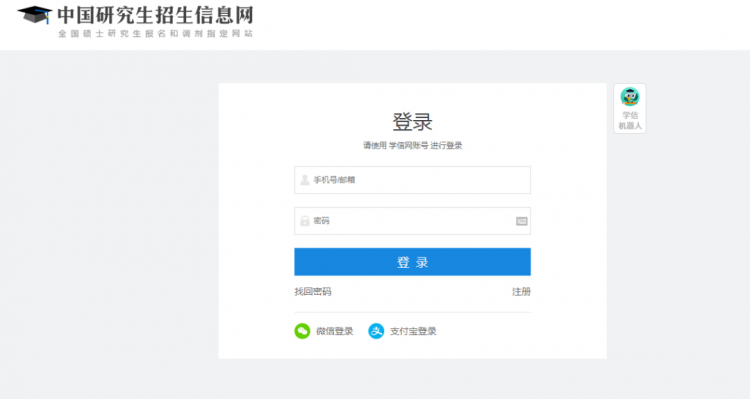Click the 请使用 学信网账号 进行登录 hint text
The width and height of the screenshot is (750, 399).
point(412,145)
